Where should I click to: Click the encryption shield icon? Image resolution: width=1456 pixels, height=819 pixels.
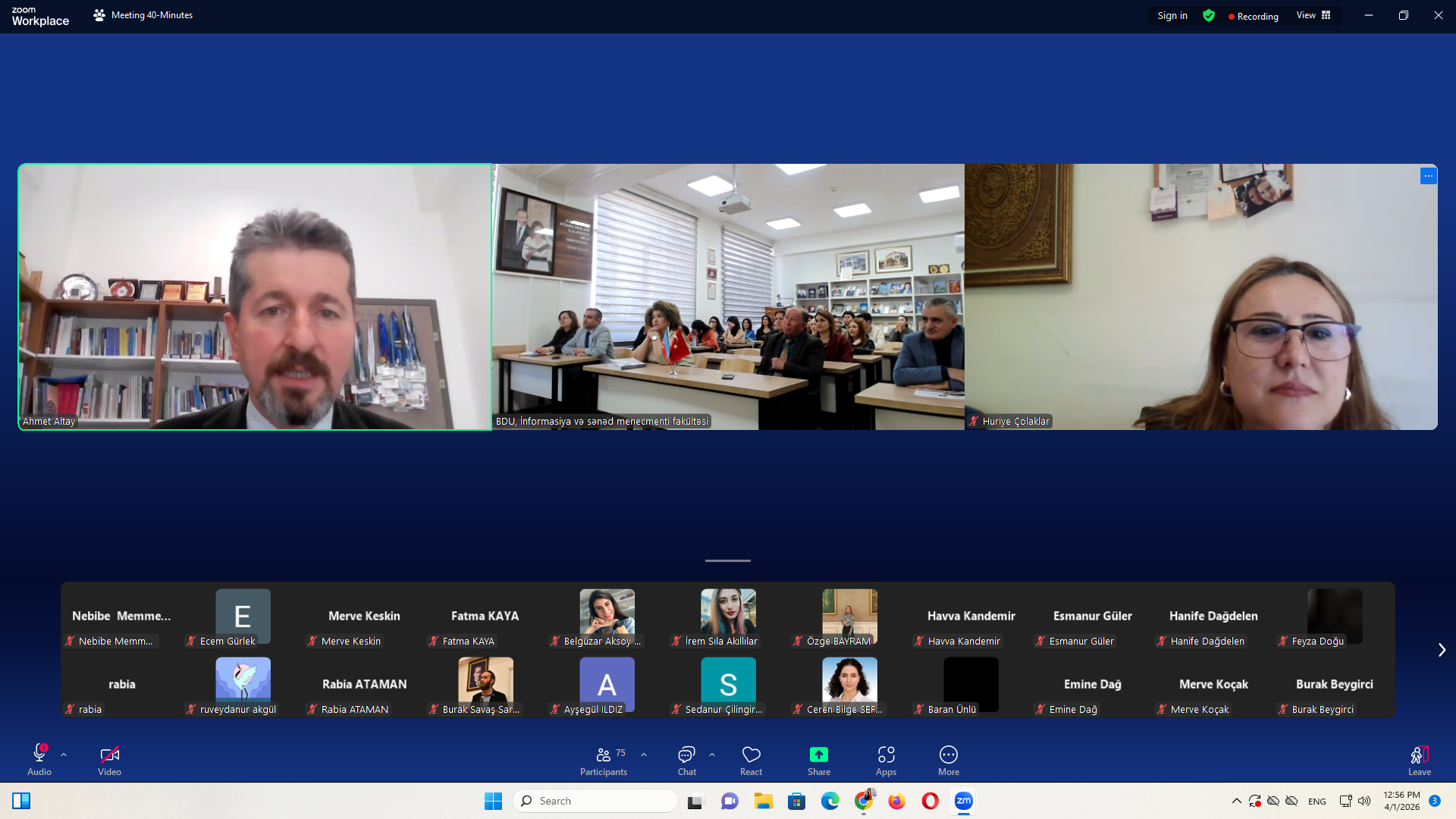click(x=1209, y=16)
